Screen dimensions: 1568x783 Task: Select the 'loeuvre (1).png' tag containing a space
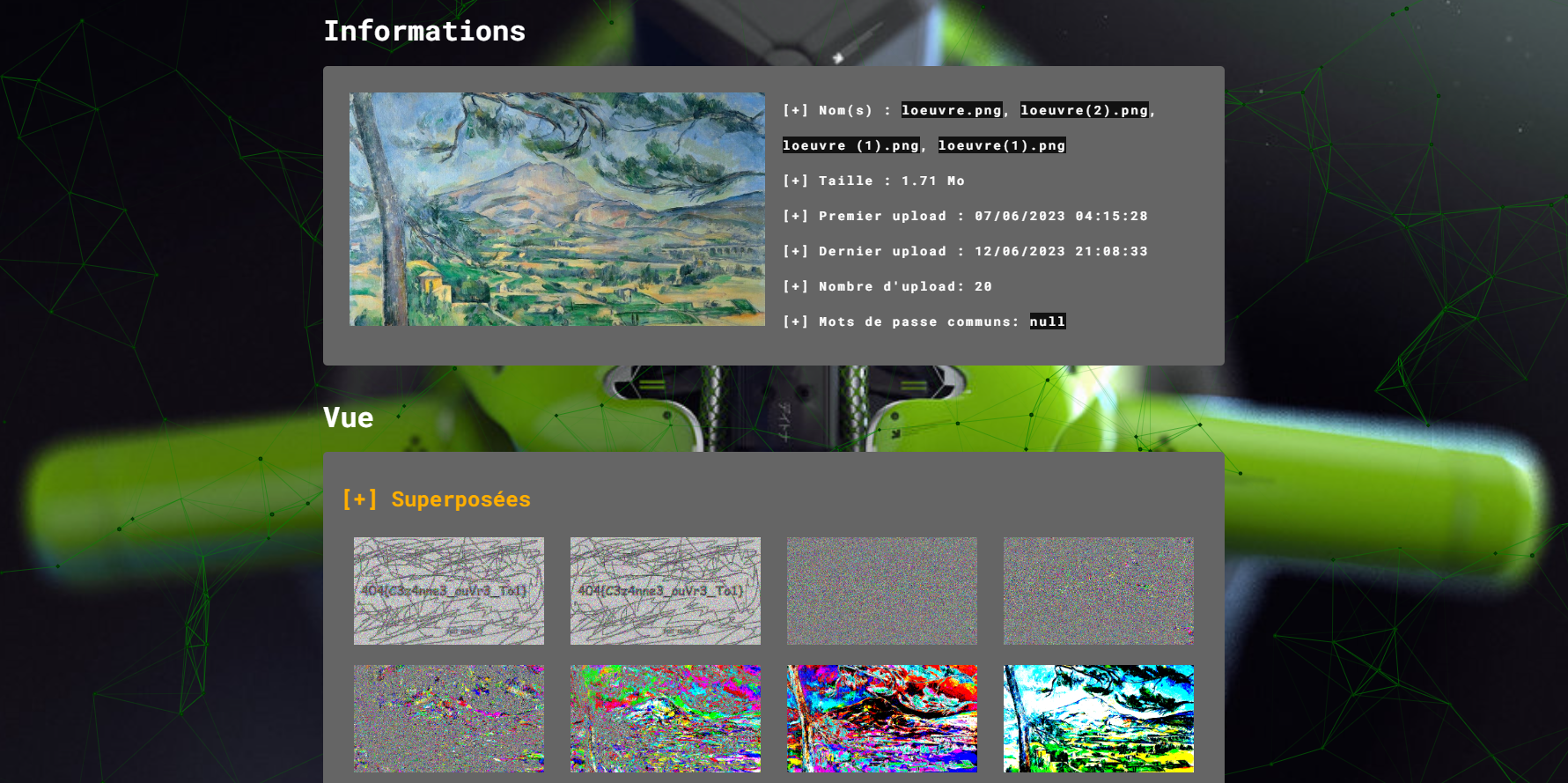click(x=851, y=145)
